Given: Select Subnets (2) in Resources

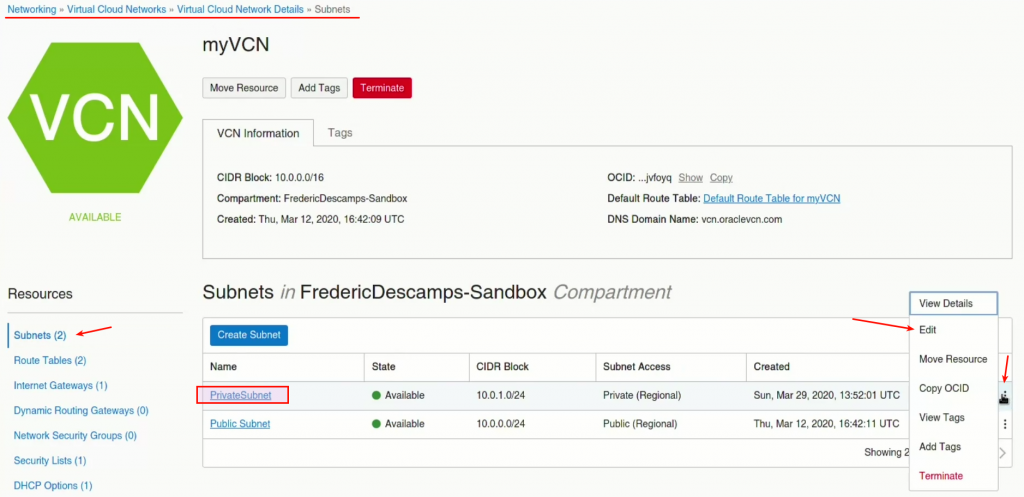Looking at the screenshot, I should tap(40, 335).
